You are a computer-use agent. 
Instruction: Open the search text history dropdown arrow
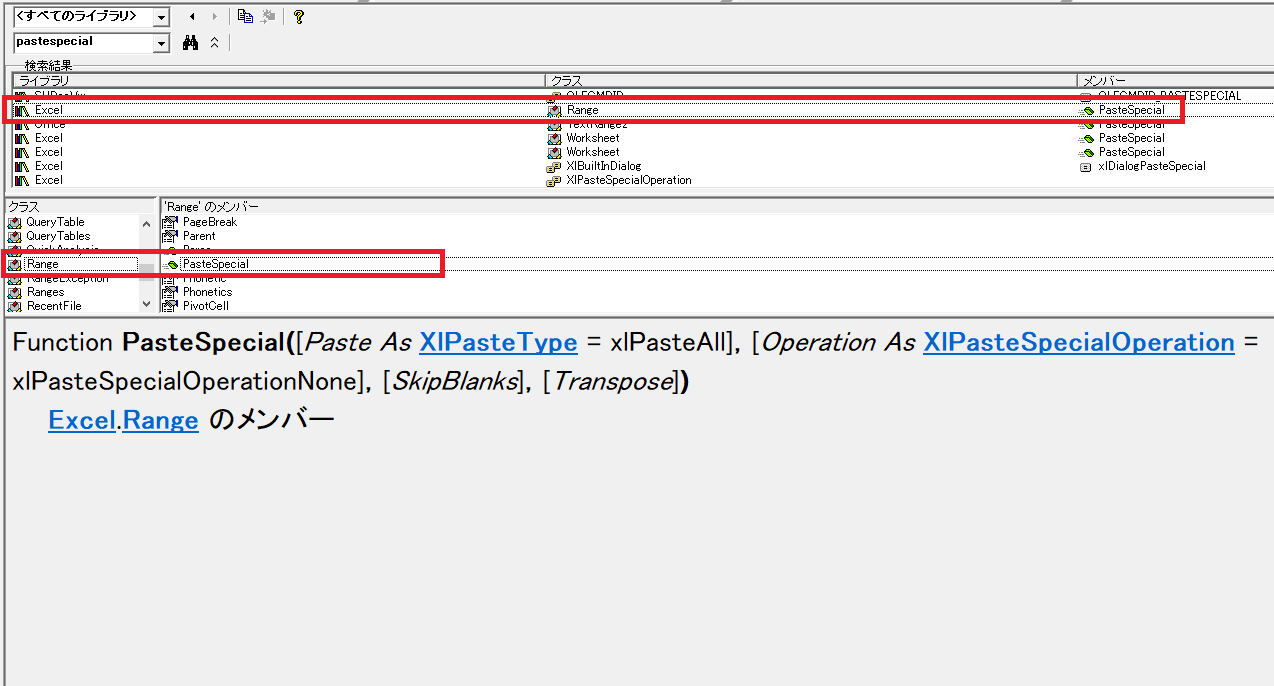point(161,43)
